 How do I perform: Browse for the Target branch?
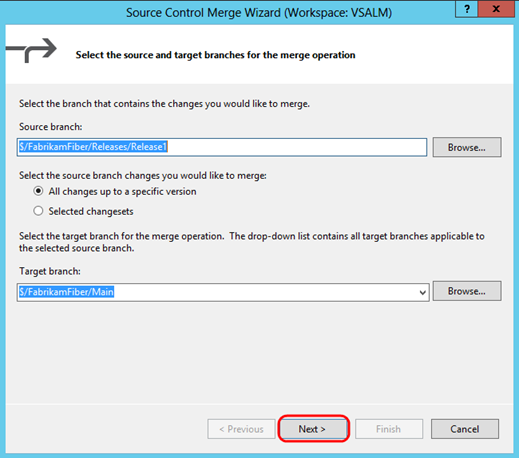(x=467, y=291)
